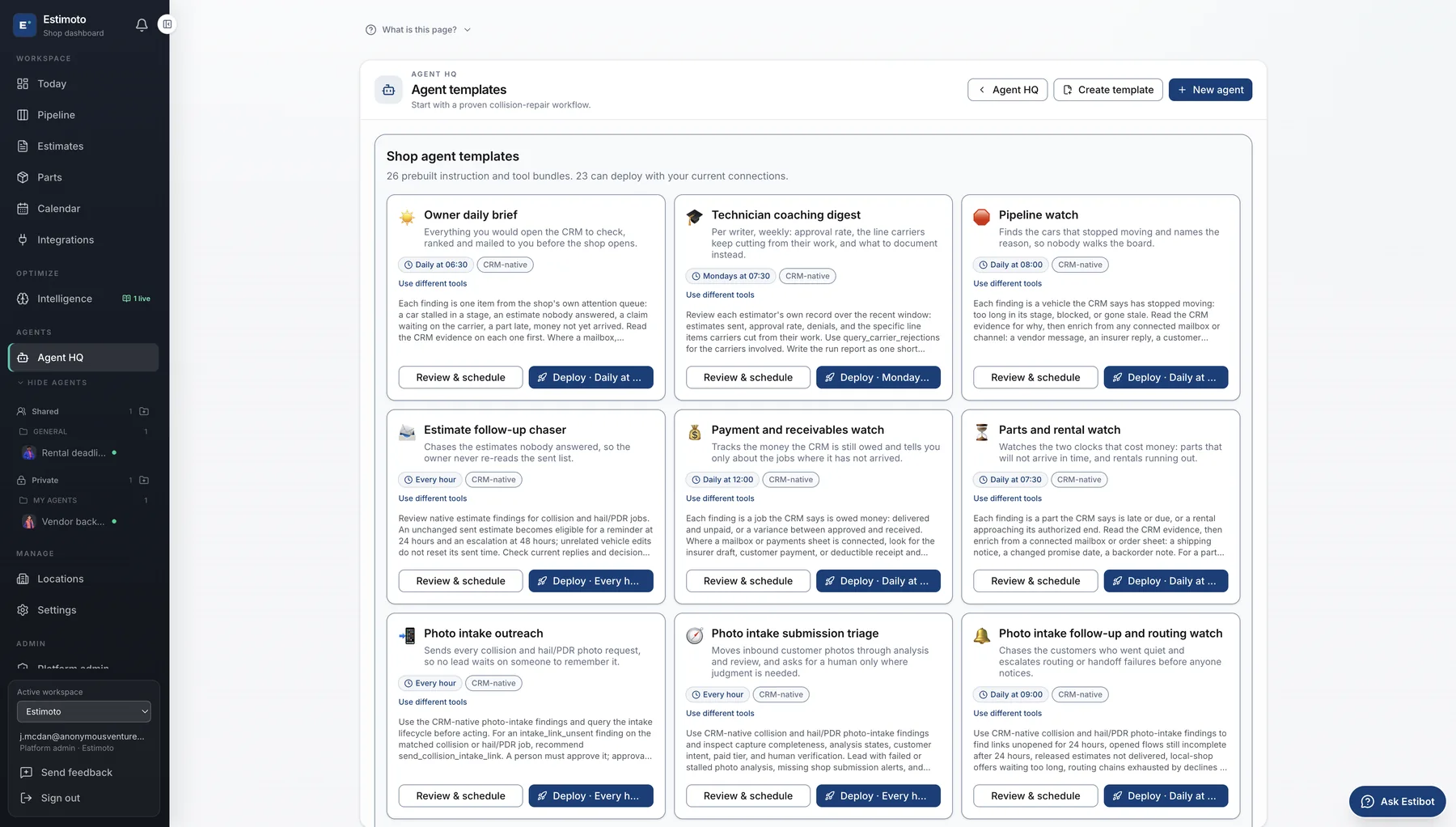Click the Photo intake follow-up bell icon
The image size is (1456, 827).
[x=982, y=636]
